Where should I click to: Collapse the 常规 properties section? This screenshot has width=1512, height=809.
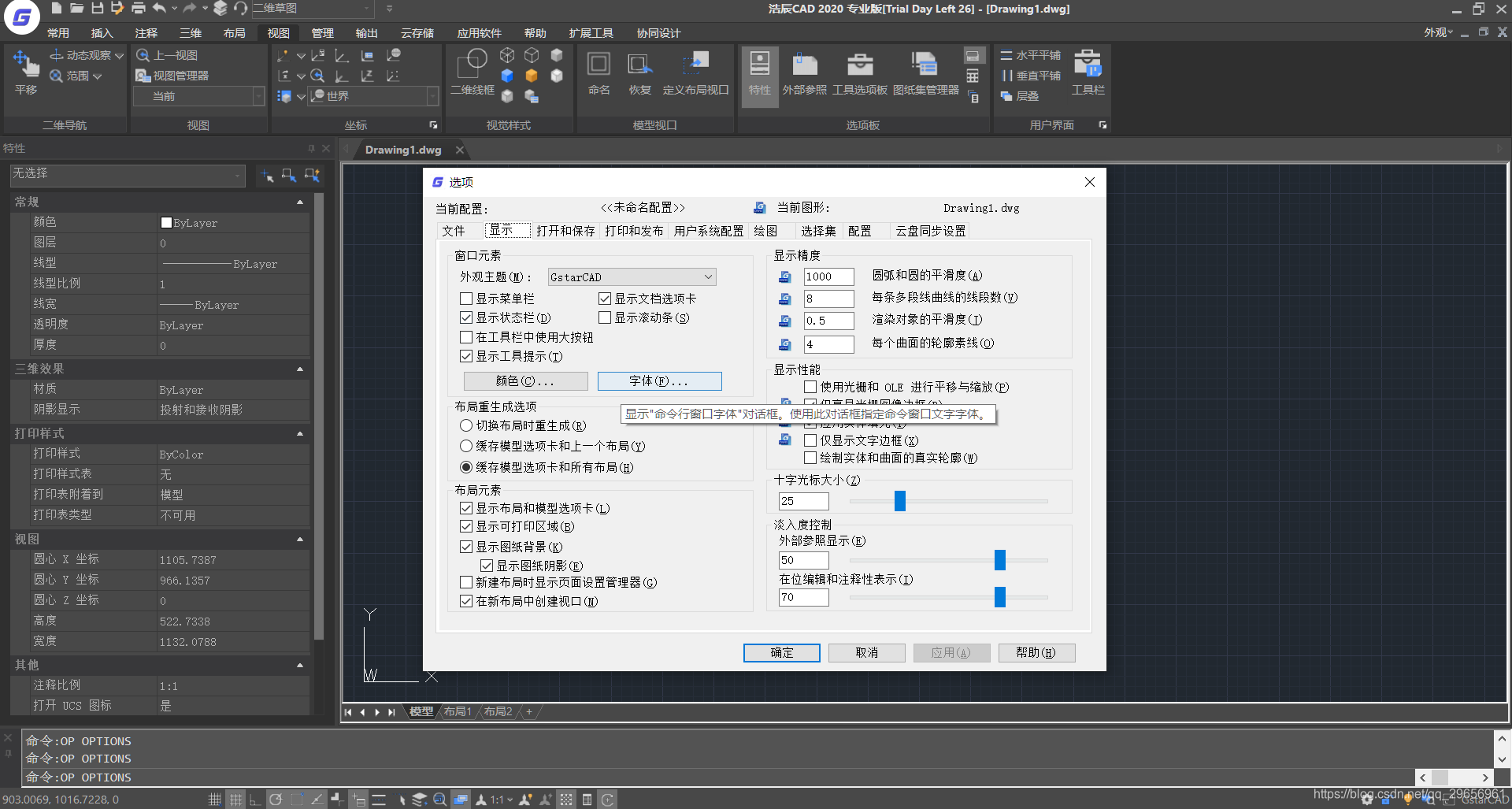coord(300,202)
